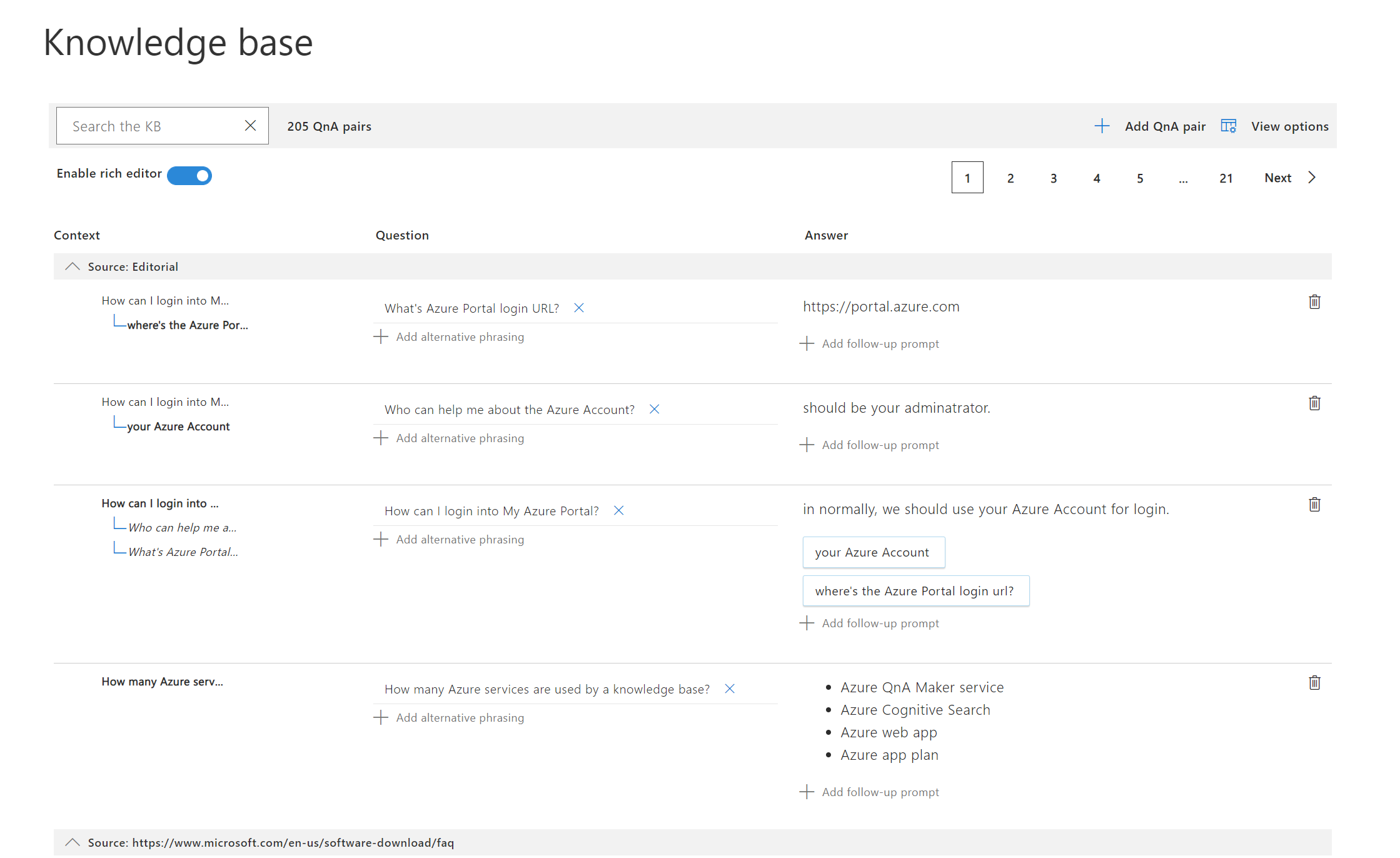Remove question How can I login into My Azure Portal

(619, 510)
